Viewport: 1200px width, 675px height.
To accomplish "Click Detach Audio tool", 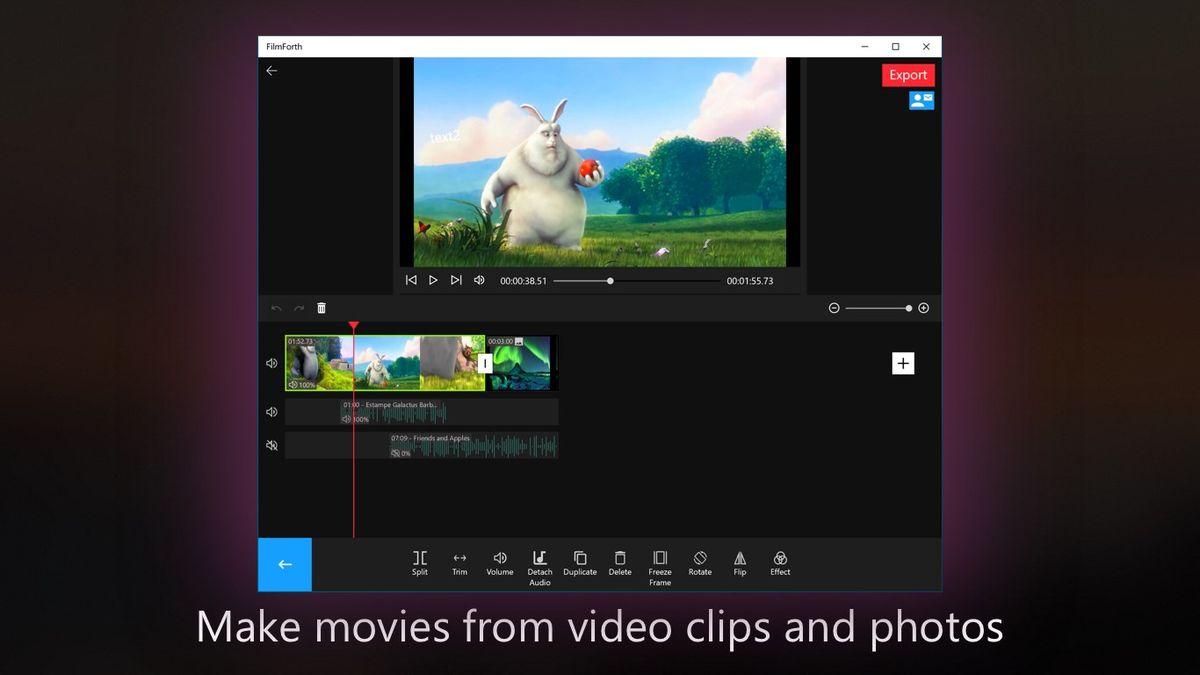I will 540,567.
